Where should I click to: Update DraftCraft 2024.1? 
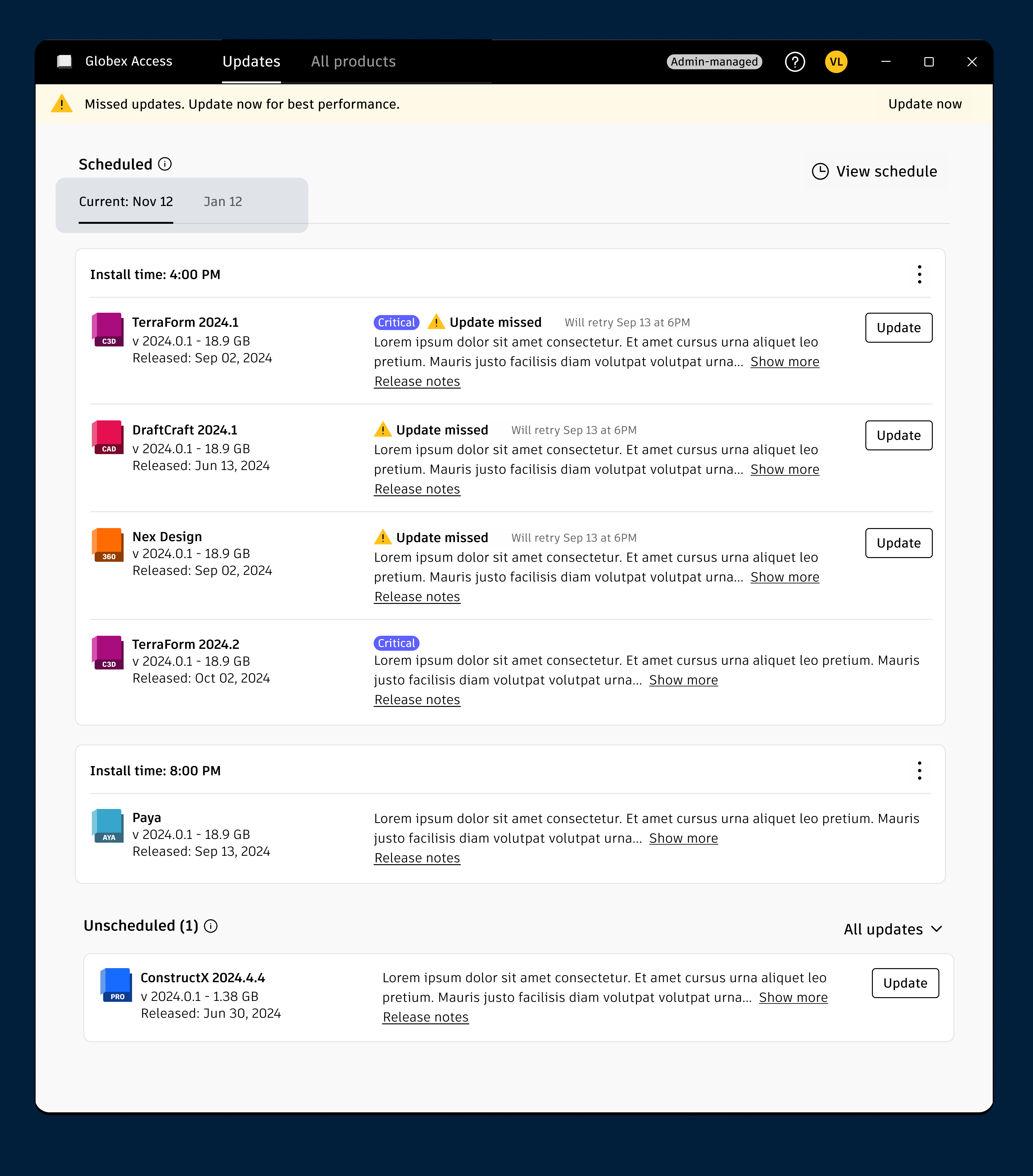tap(899, 436)
